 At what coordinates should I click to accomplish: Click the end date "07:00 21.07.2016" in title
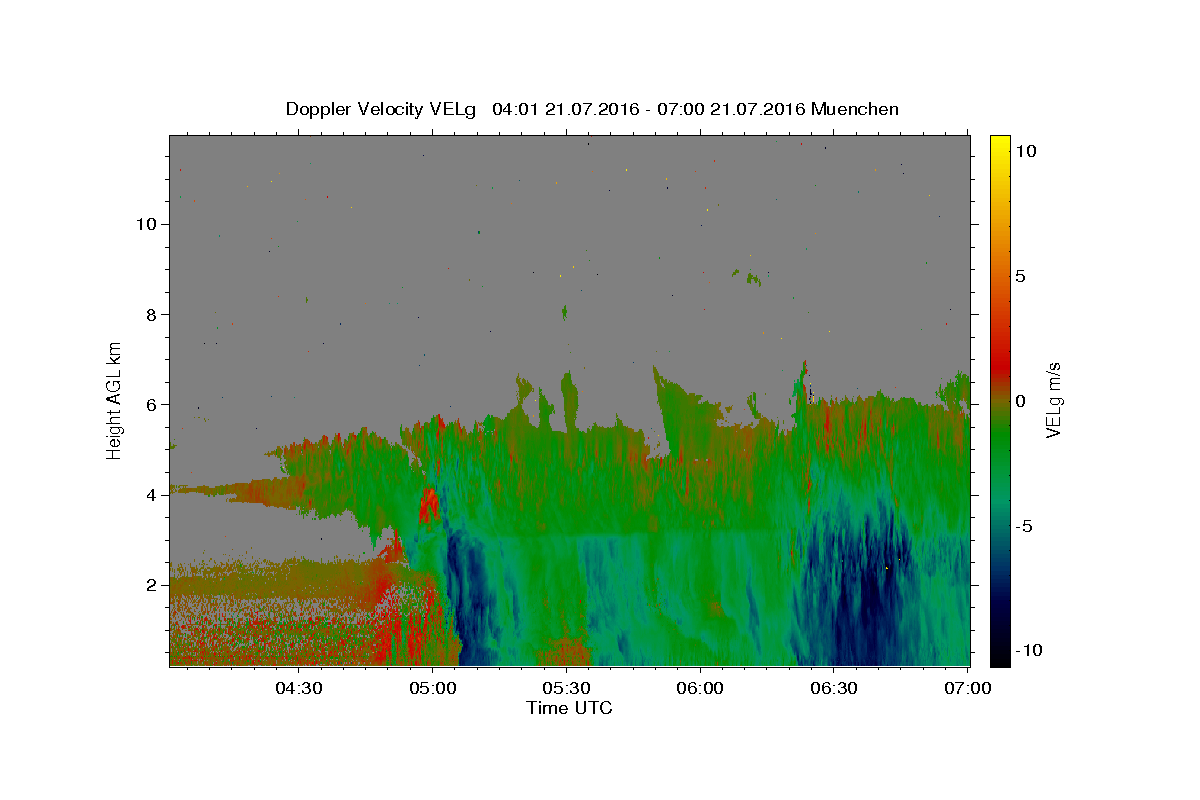pyautogui.click(x=731, y=109)
